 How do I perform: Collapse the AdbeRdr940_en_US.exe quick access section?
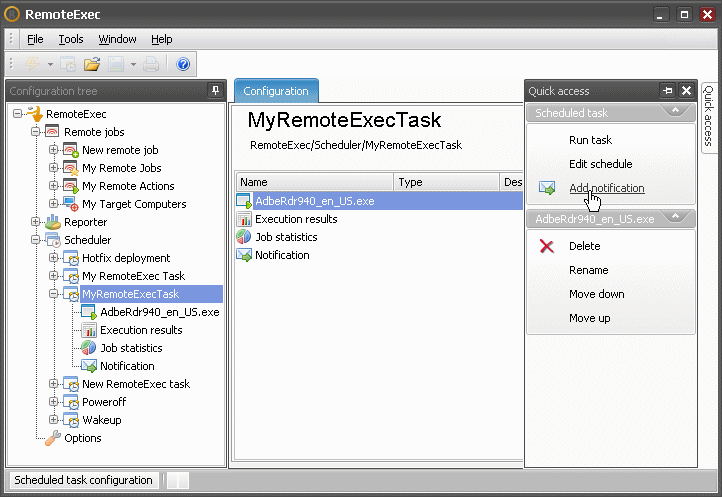pyautogui.click(x=675, y=216)
